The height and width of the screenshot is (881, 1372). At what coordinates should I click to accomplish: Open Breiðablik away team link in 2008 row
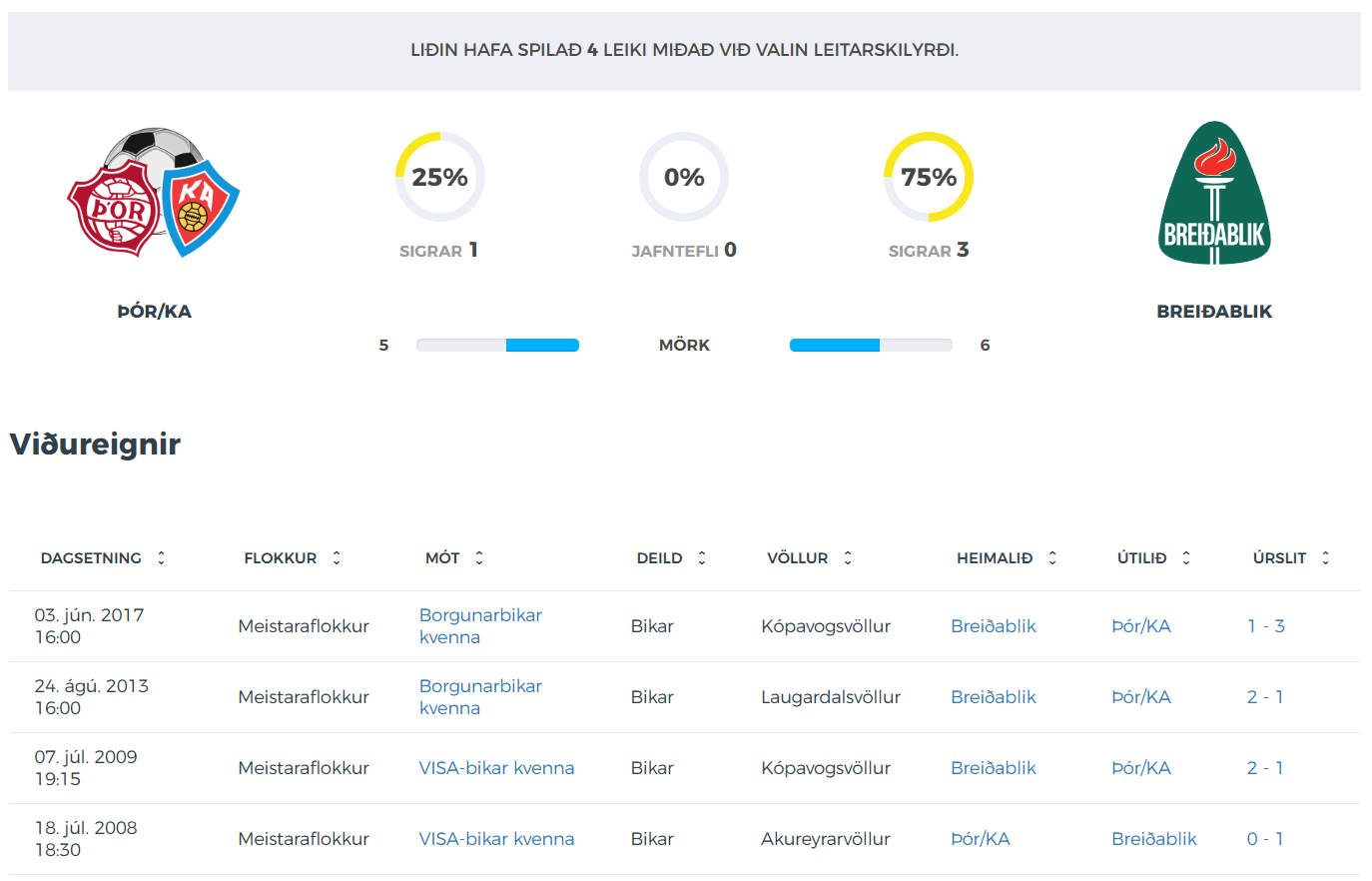point(1154,839)
